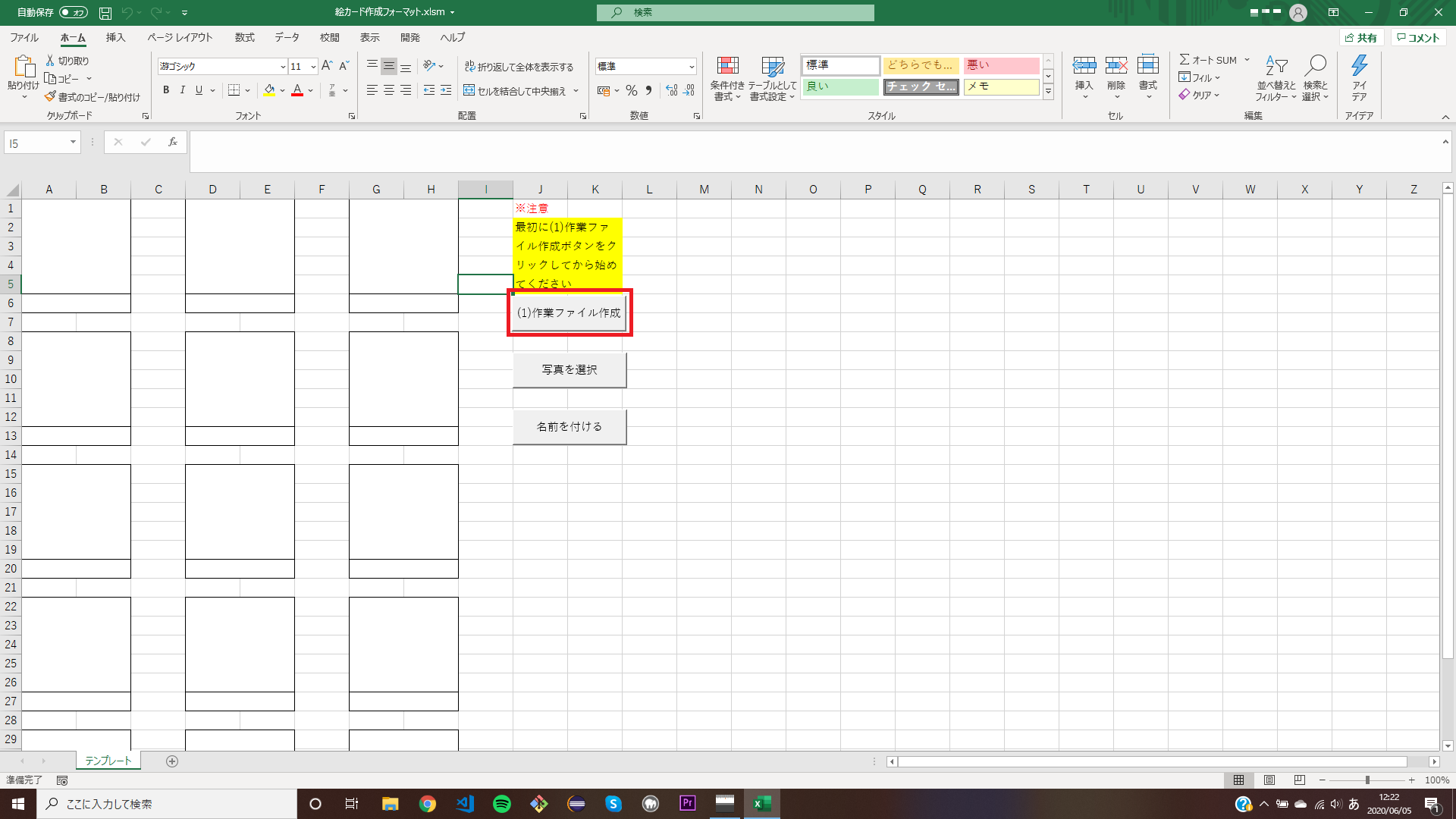The width and height of the screenshot is (1456, 819).
Task: Click the comma style icon
Action: pyautogui.click(x=648, y=90)
